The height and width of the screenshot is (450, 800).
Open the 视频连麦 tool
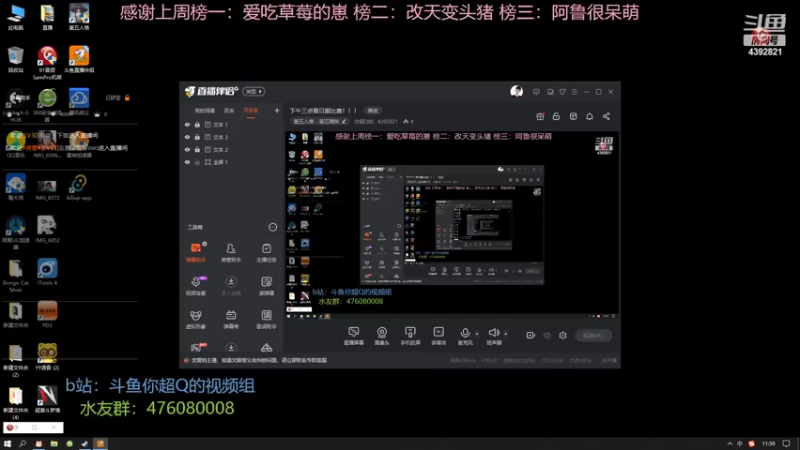(196, 286)
